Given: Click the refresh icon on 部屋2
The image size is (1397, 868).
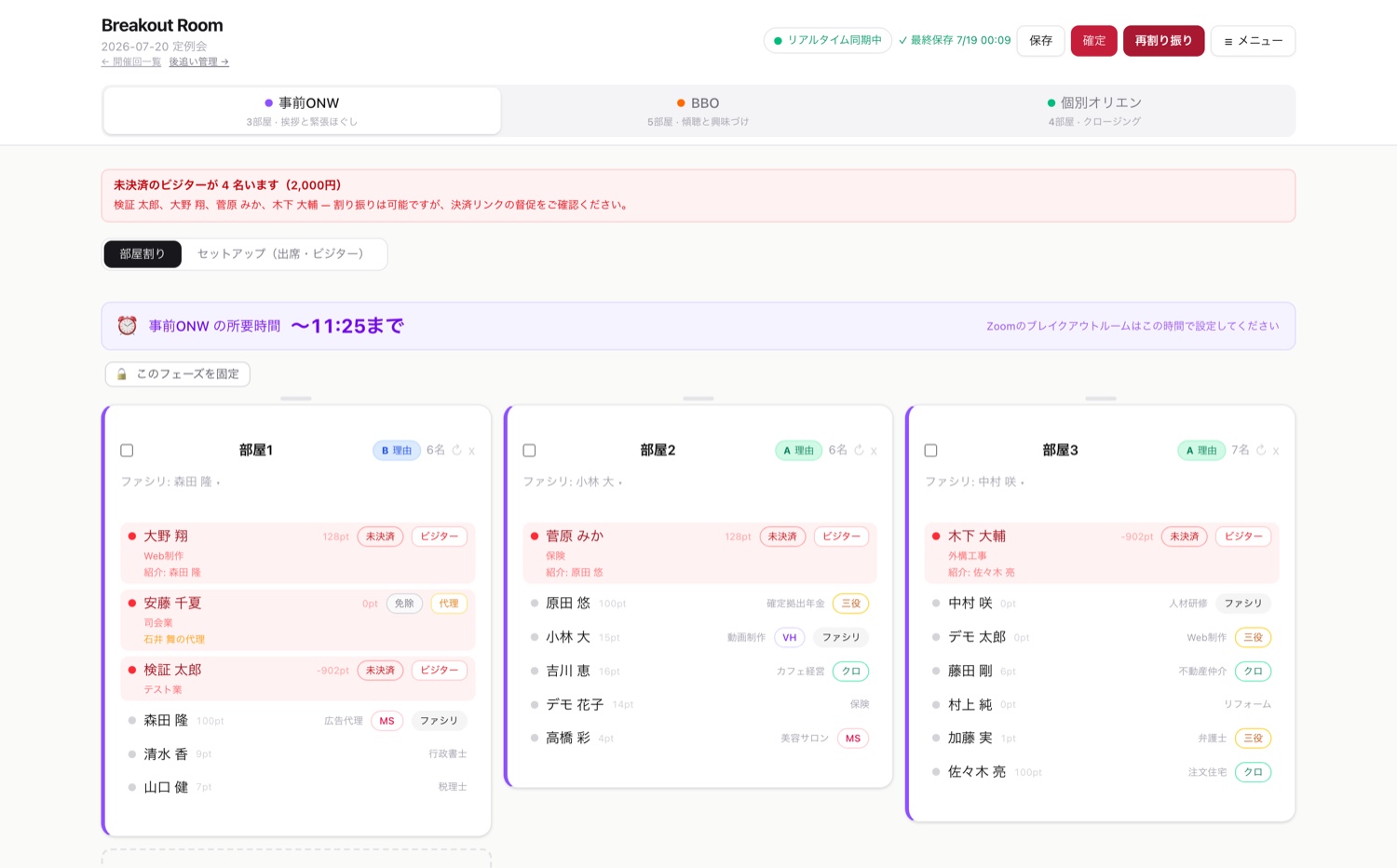Looking at the screenshot, I should tap(859, 450).
